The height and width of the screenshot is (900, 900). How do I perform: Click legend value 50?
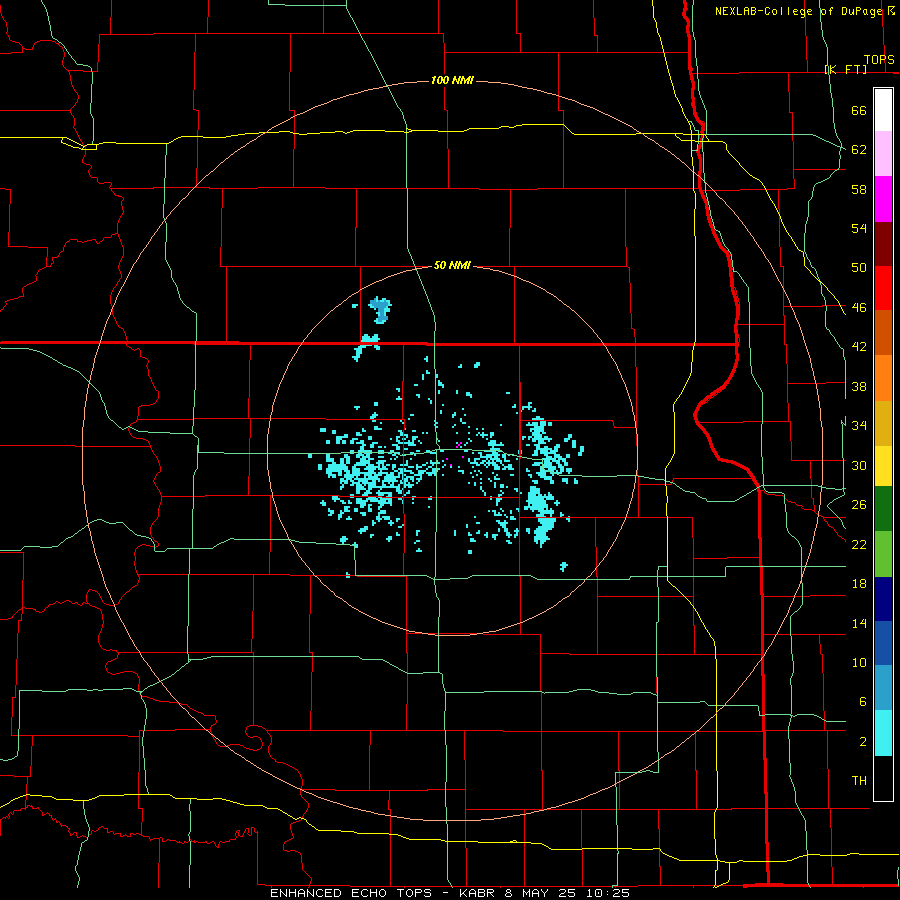click(859, 268)
